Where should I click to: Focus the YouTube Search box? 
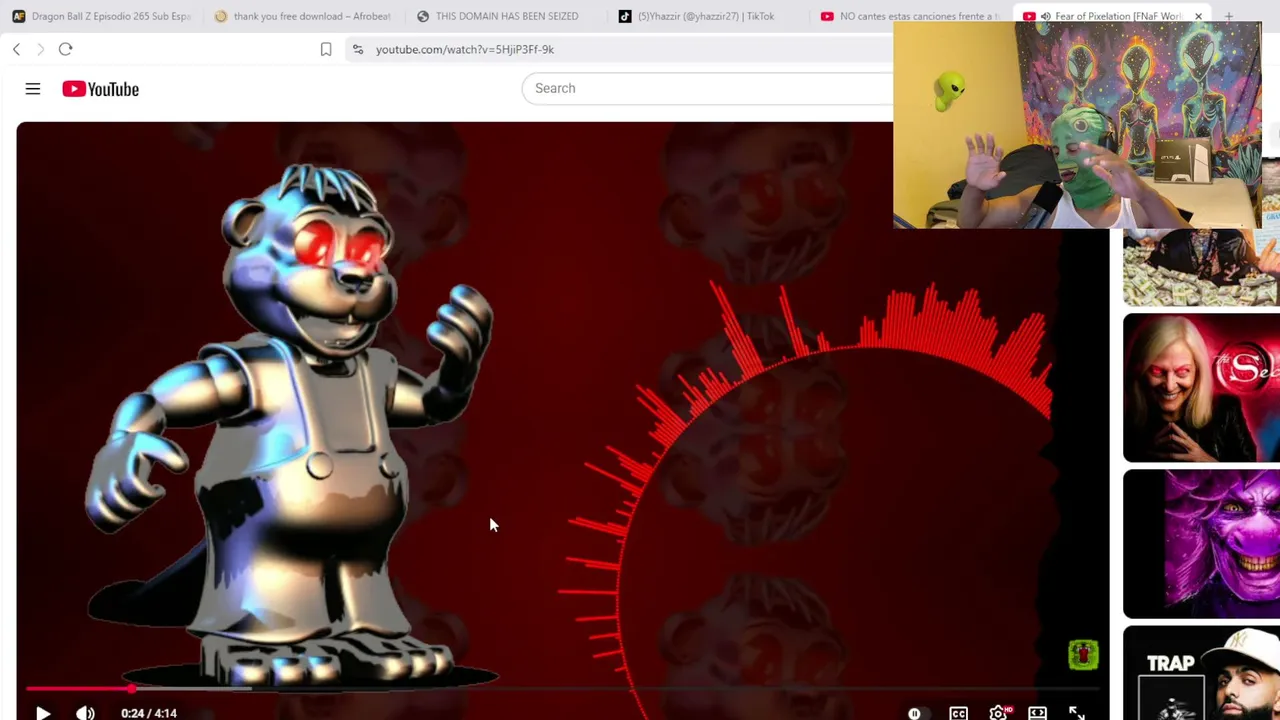pyautogui.click(x=707, y=88)
